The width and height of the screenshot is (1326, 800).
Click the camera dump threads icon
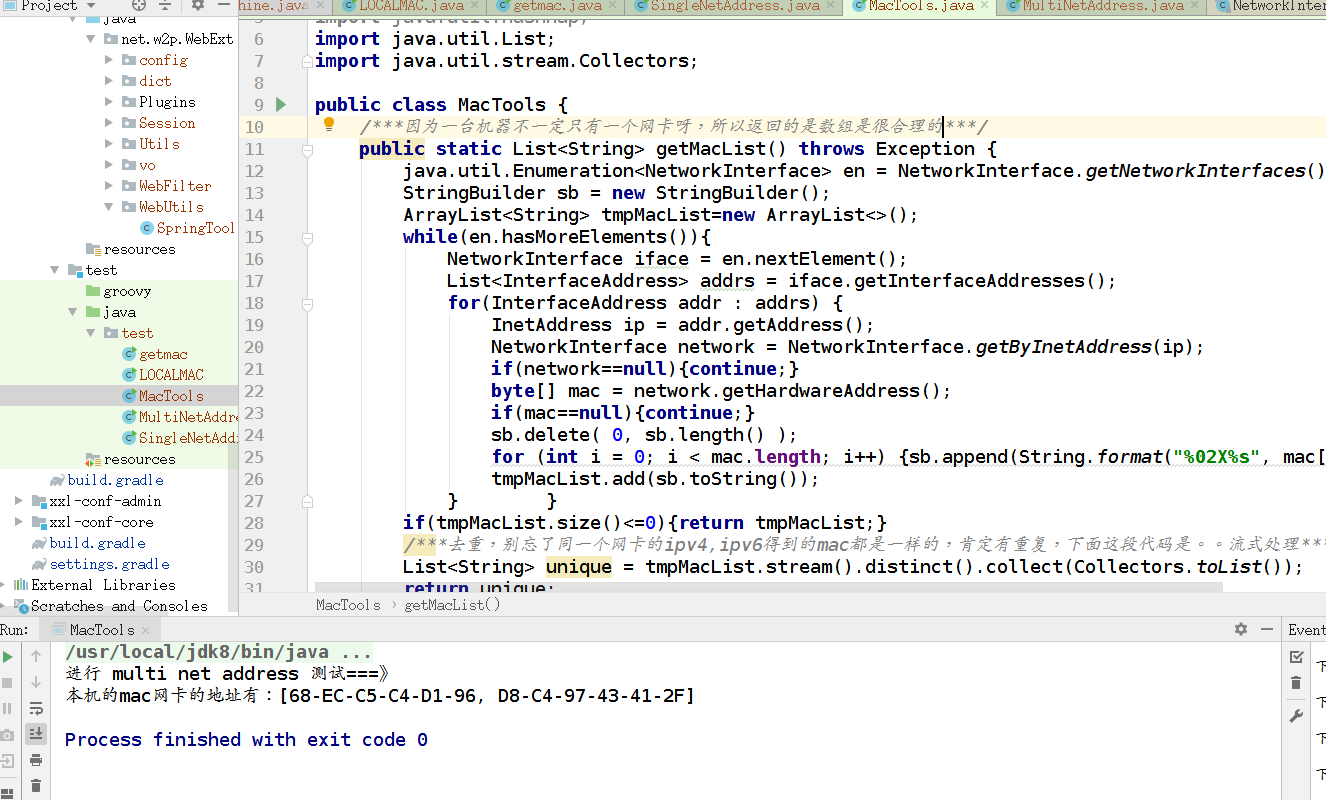tap(8, 735)
